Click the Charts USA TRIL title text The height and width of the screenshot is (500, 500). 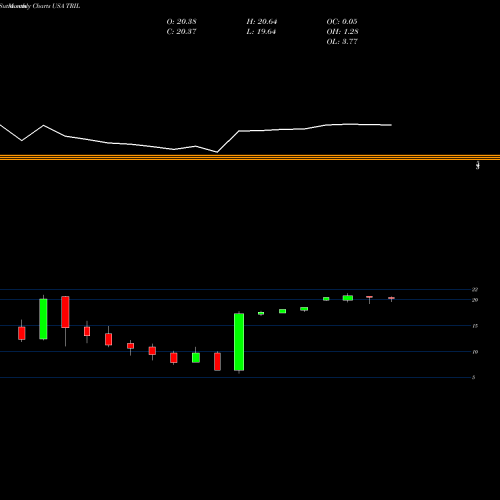(x=56, y=6)
